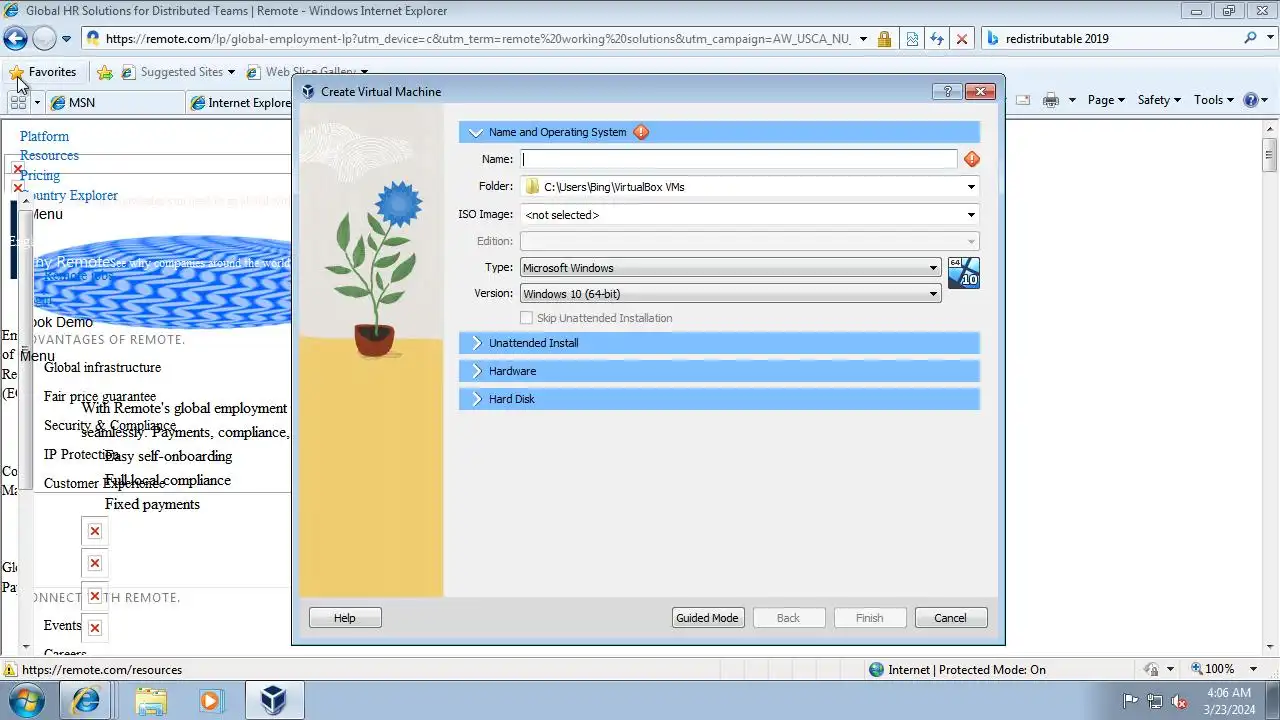Click the yellow warning icon in IE status bar

tap(10, 670)
